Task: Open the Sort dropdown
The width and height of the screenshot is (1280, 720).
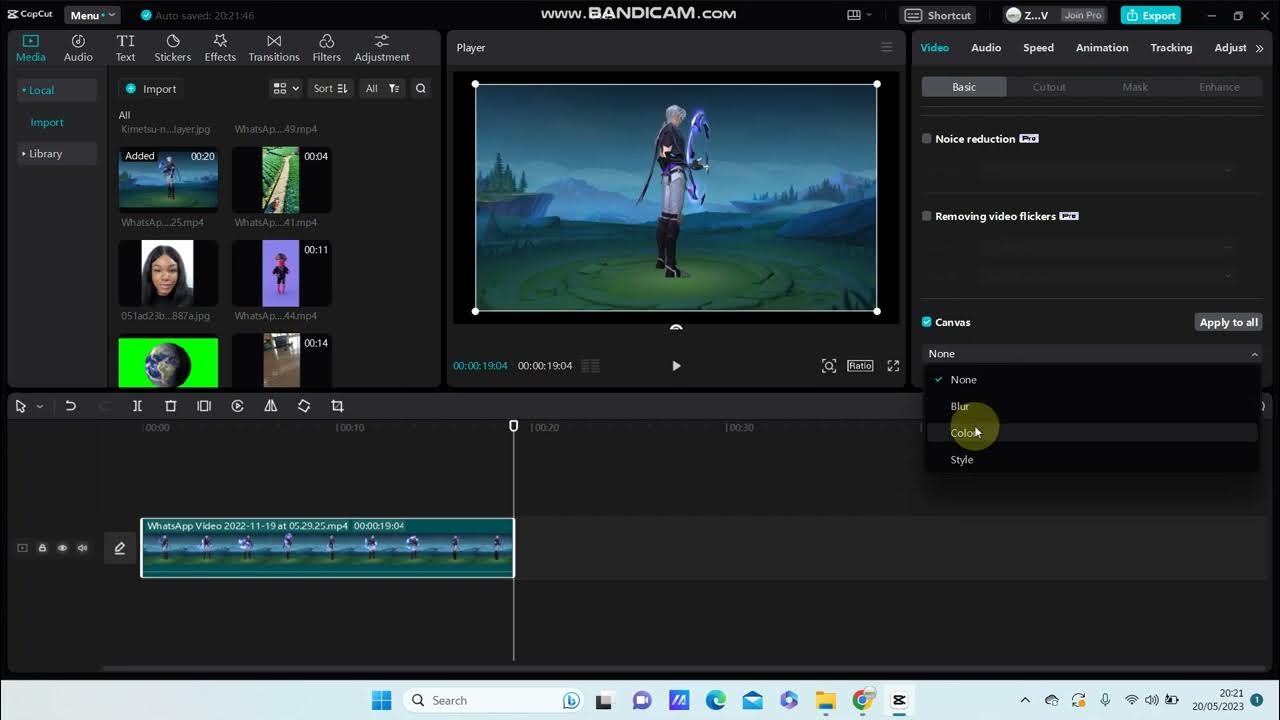Action: coord(330,88)
